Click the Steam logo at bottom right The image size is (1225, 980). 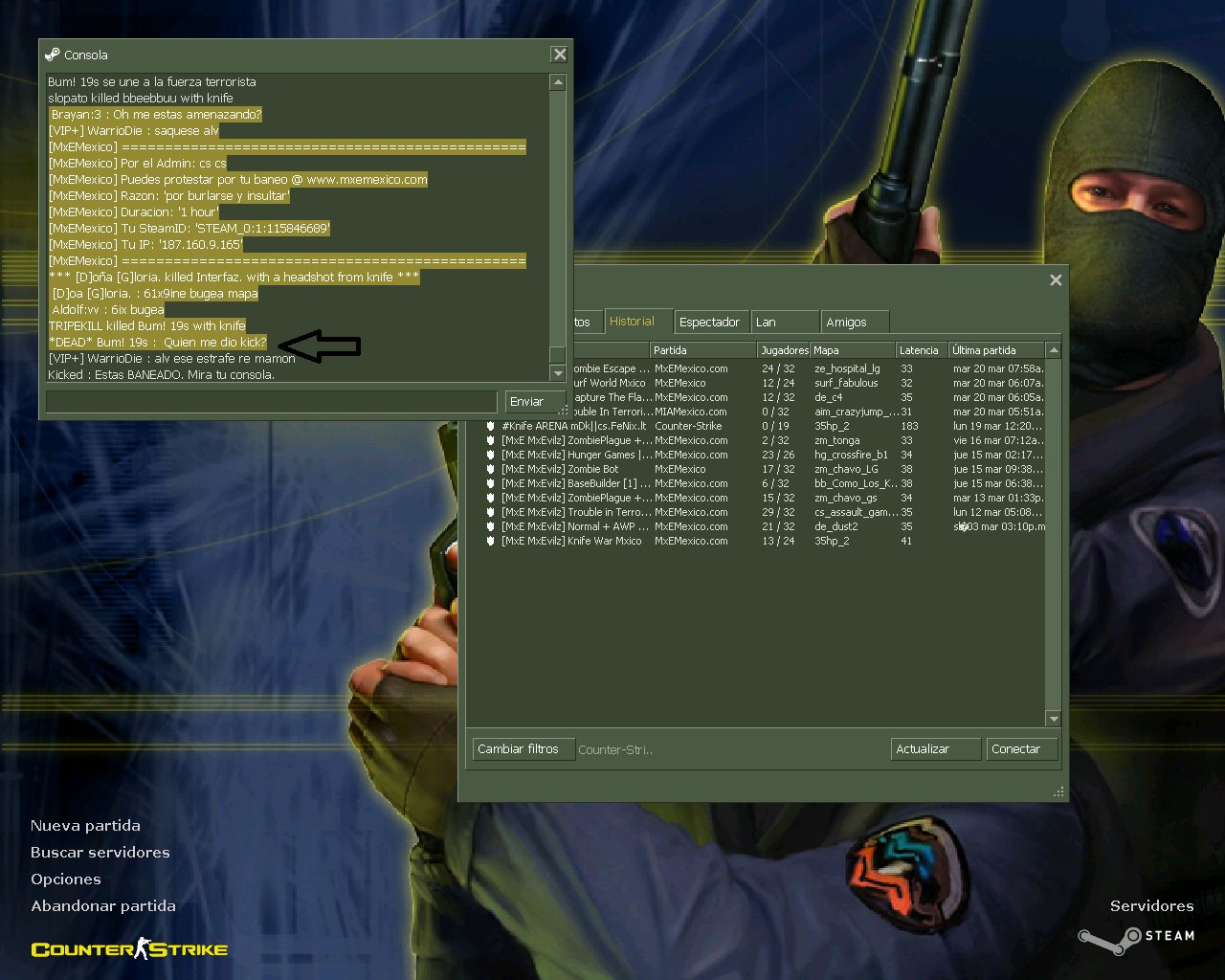[1137, 939]
